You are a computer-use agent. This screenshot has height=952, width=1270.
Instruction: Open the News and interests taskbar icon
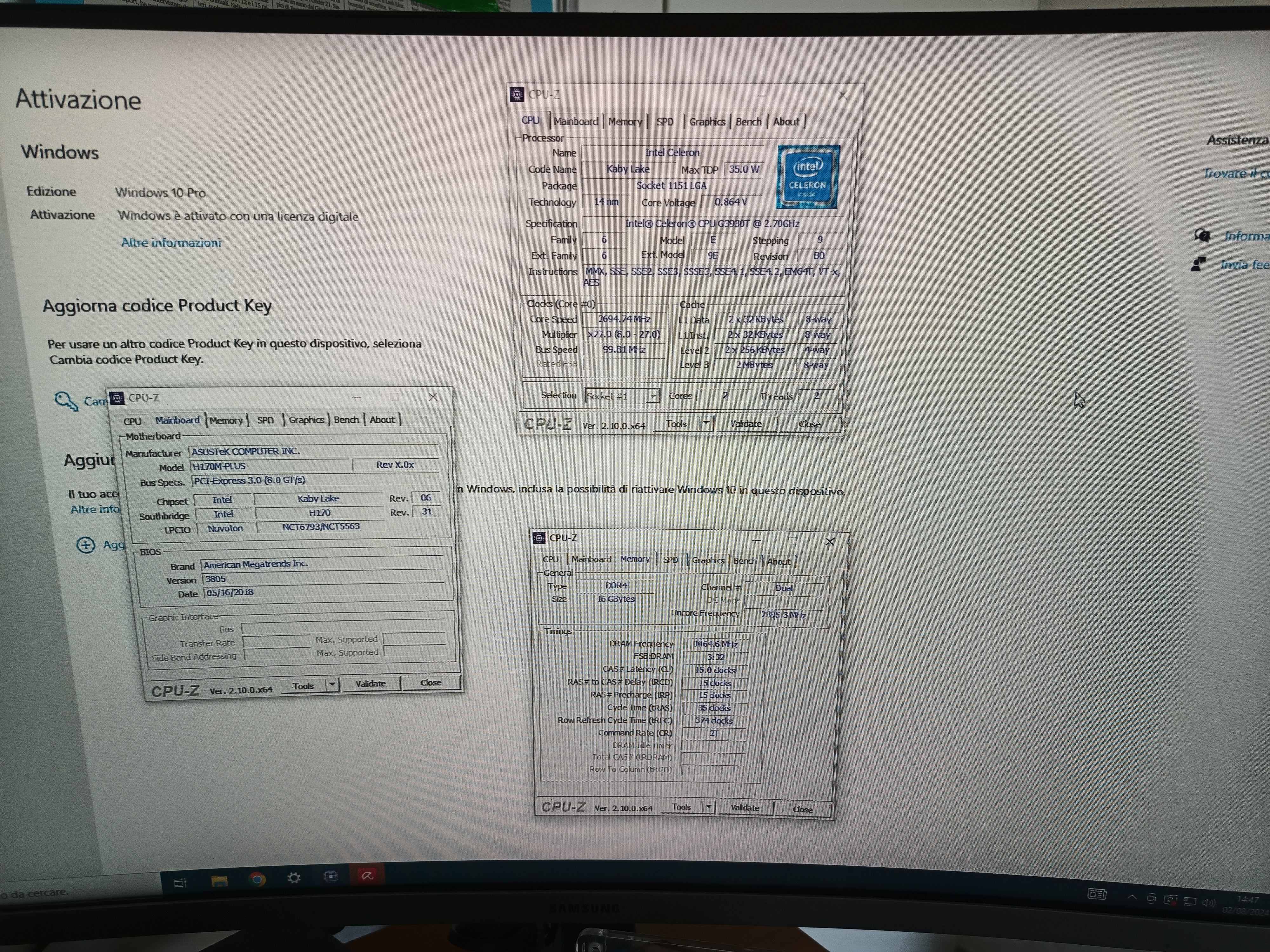click(x=1097, y=894)
